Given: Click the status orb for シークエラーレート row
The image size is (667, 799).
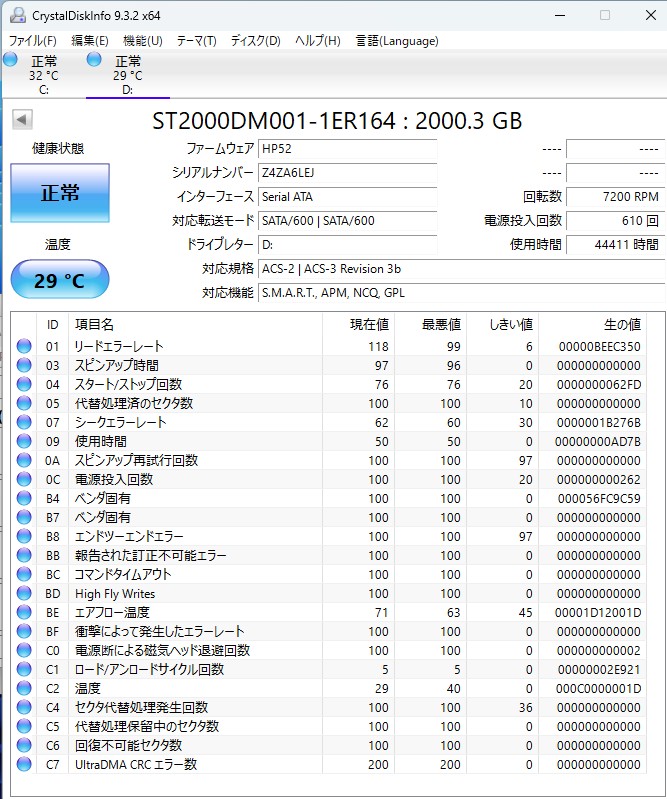Looking at the screenshot, I should pyautogui.click(x=24, y=422).
